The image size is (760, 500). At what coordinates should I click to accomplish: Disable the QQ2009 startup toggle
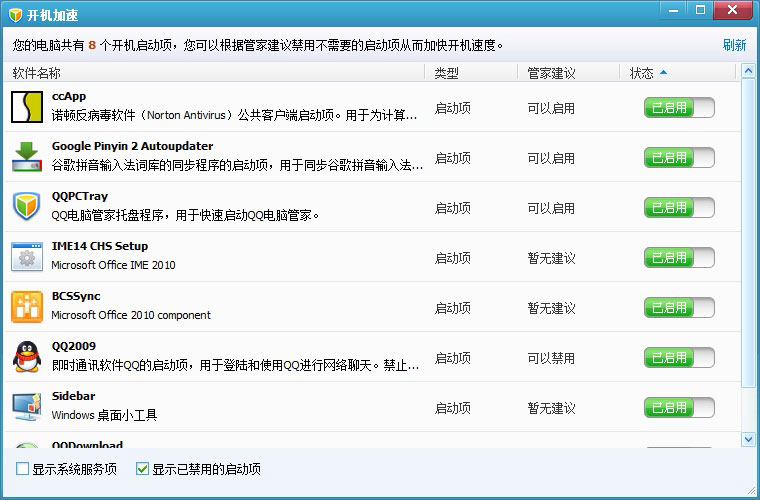point(679,358)
